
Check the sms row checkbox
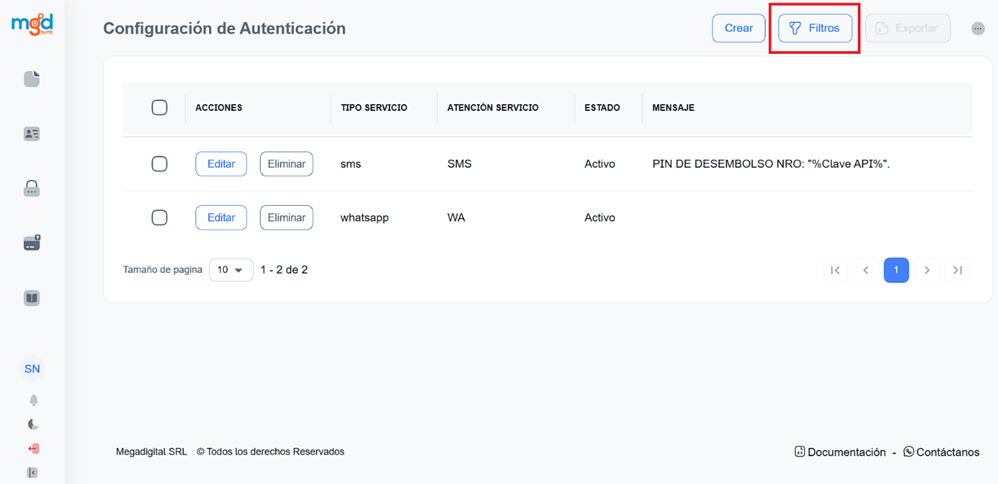tap(159, 164)
